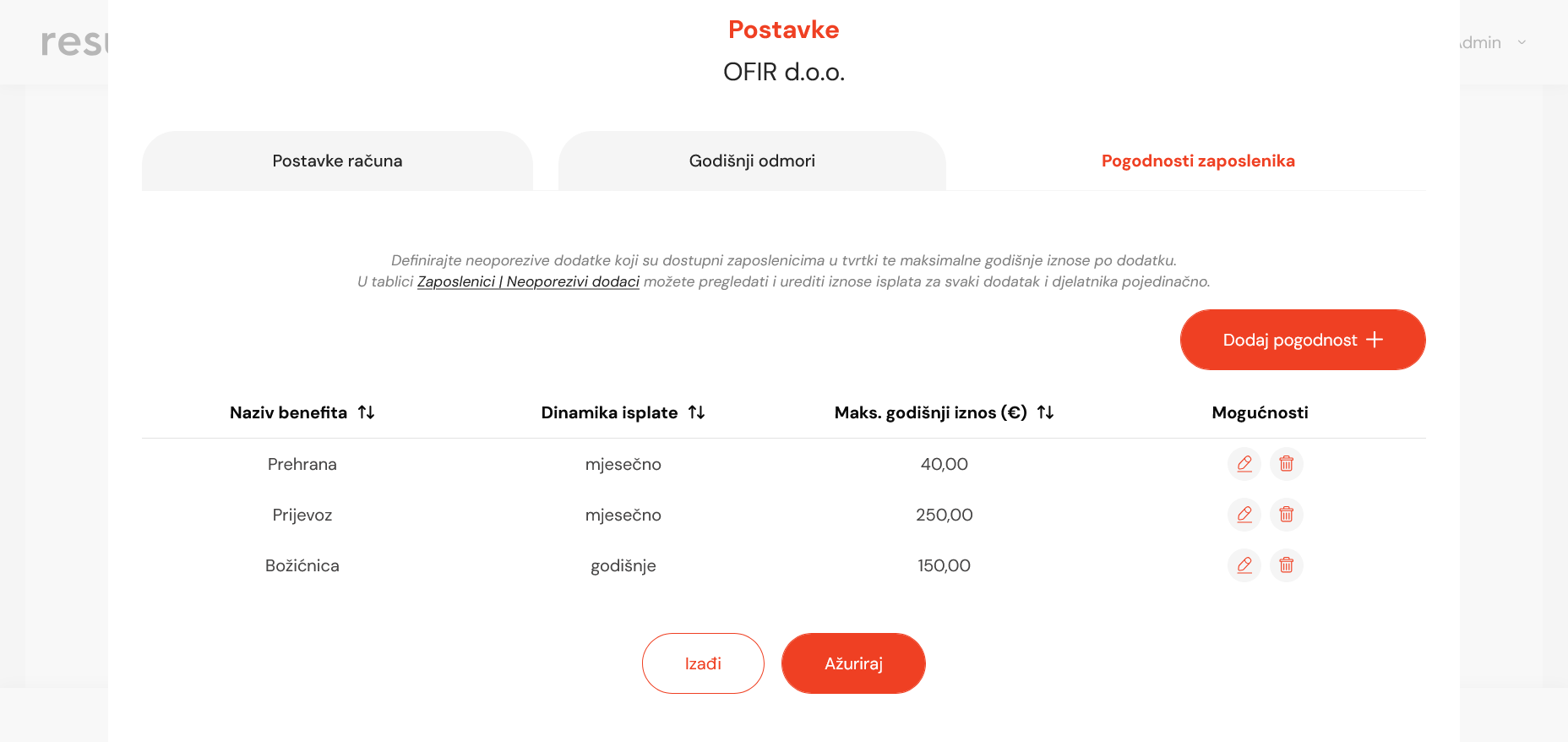Sort by Naziv benefita column
The height and width of the screenshot is (742, 1568).
coord(366,412)
